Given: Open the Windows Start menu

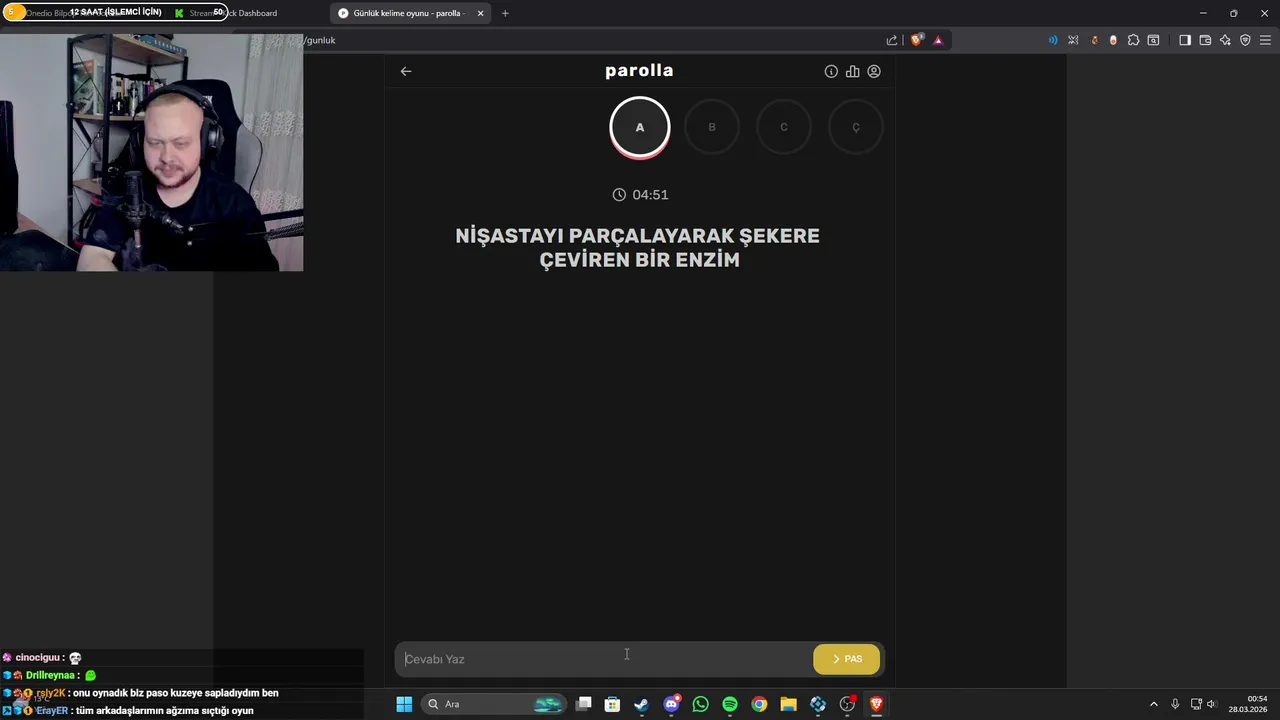Looking at the screenshot, I should pyautogui.click(x=404, y=704).
